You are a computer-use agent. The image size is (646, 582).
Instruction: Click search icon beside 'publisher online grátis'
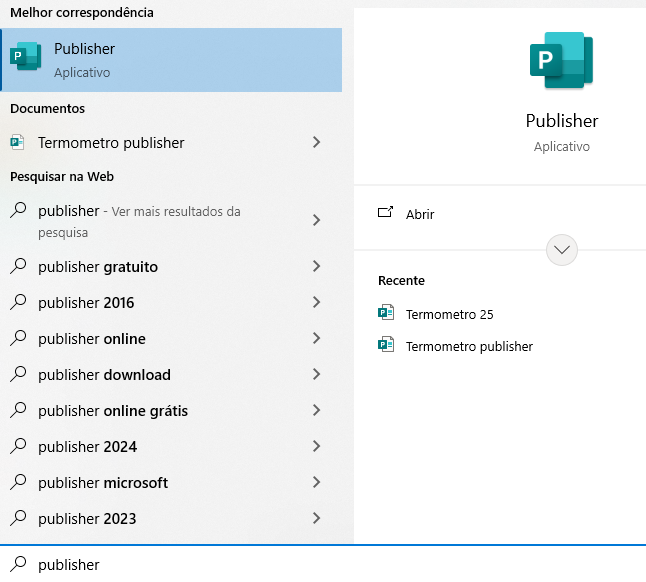tap(18, 410)
